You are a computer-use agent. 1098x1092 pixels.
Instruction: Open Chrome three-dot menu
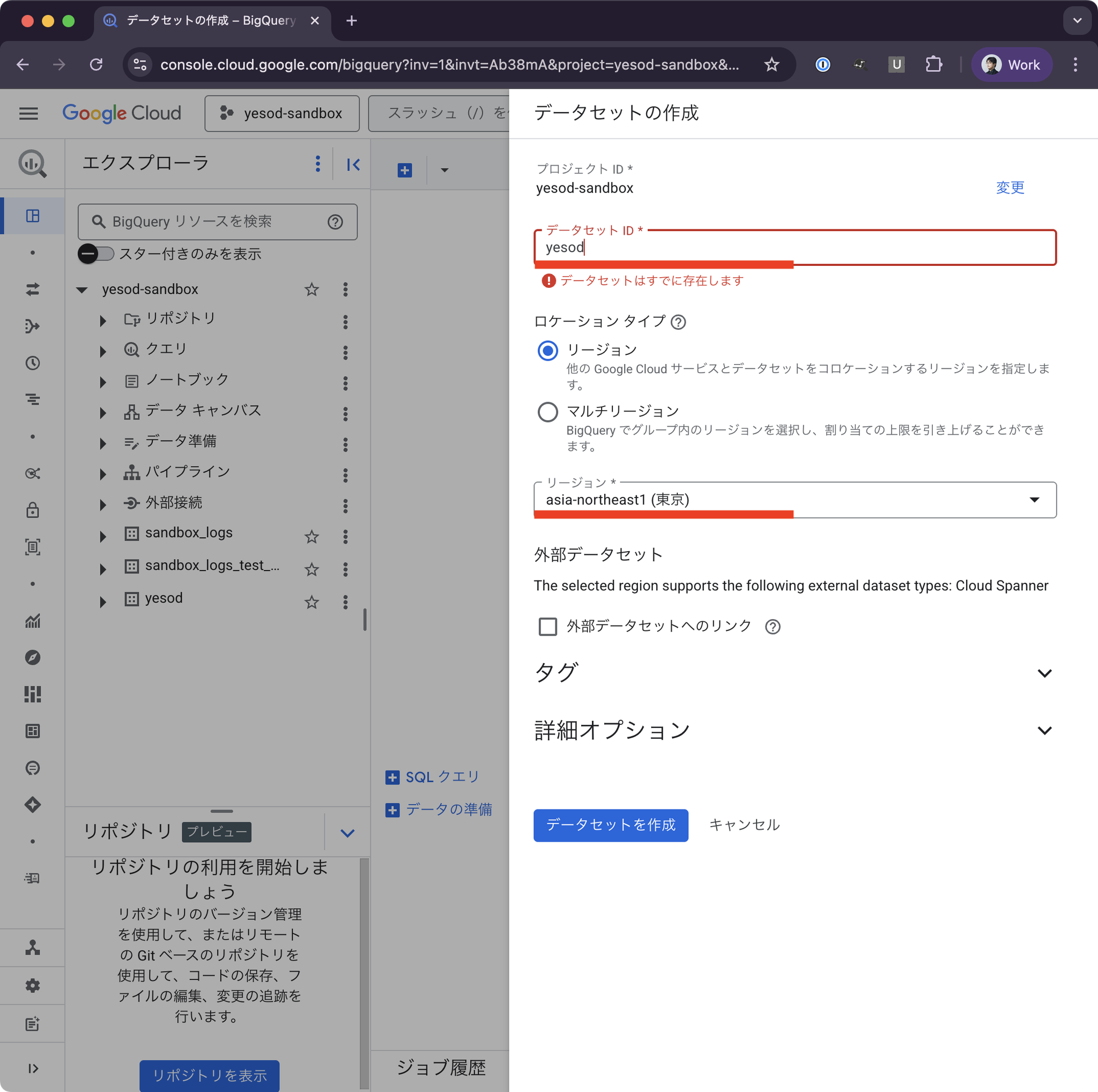tap(1075, 65)
